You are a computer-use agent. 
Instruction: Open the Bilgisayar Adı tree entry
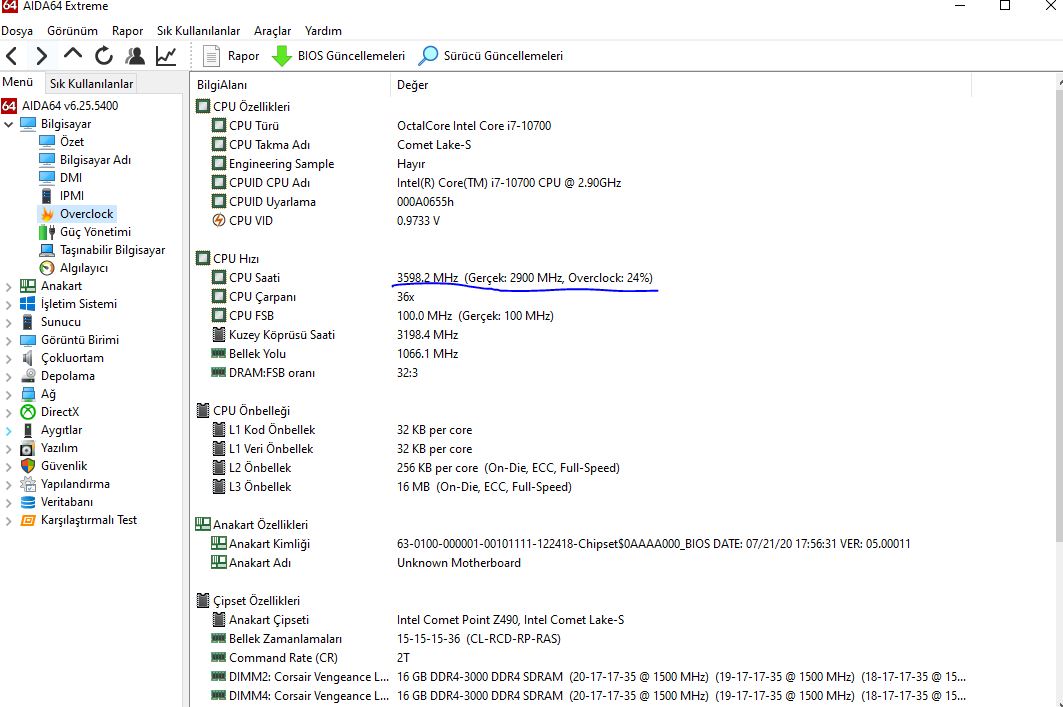tap(95, 160)
